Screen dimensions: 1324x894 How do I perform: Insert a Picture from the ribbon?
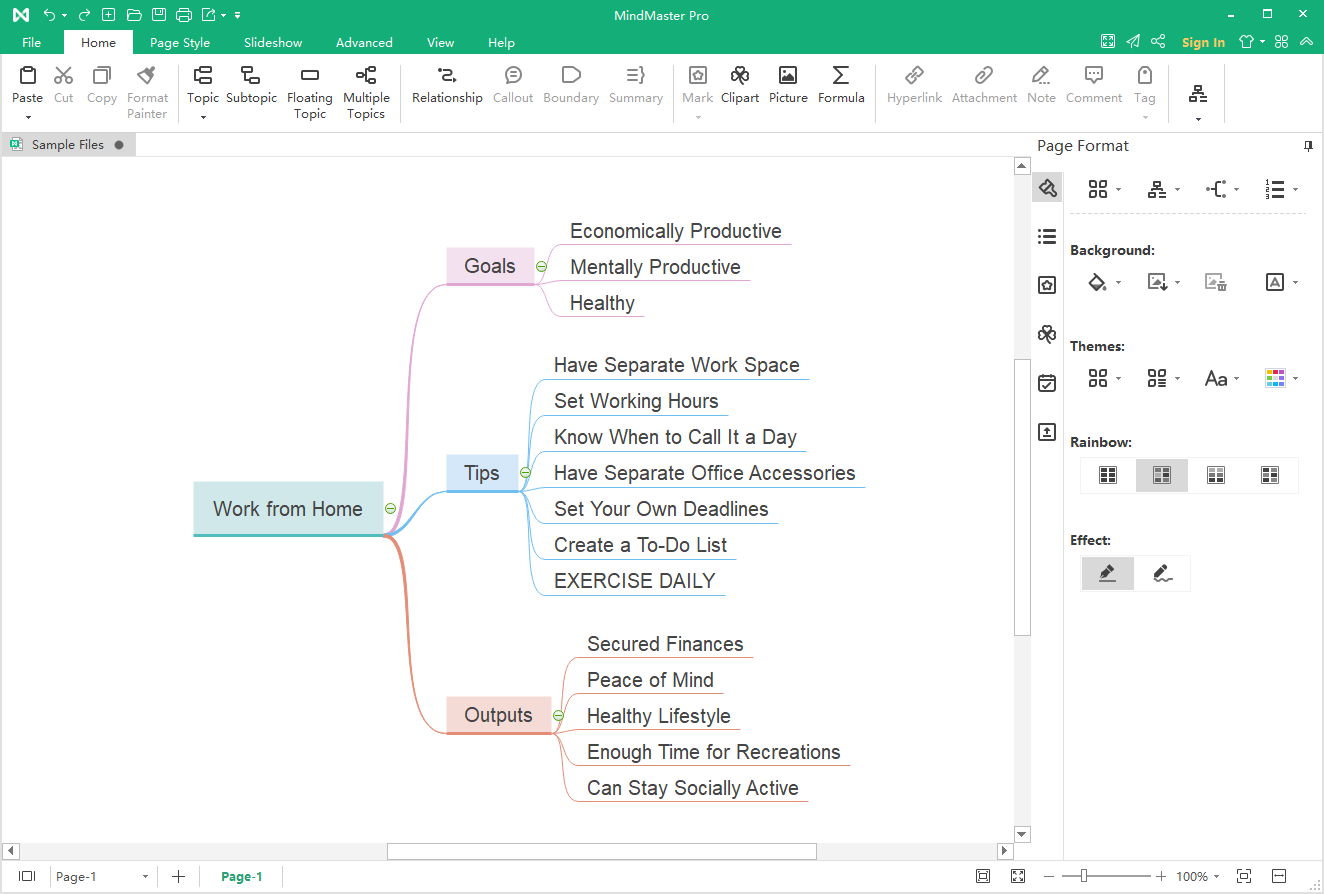[x=788, y=85]
